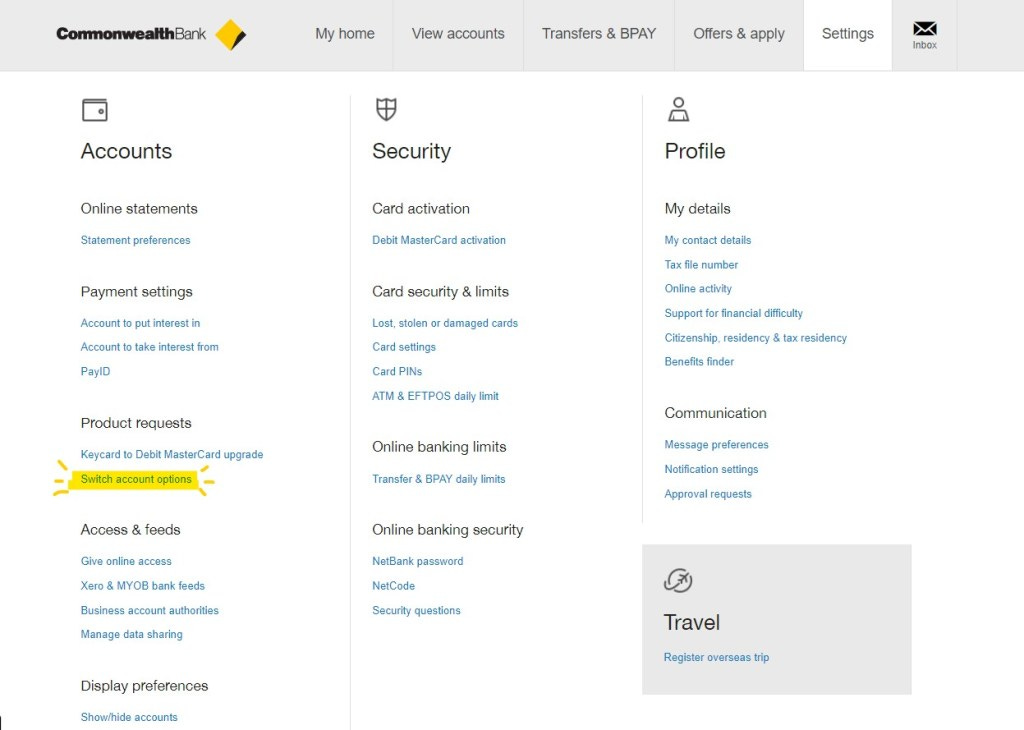Open Approval requests link
This screenshot has width=1024, height=730.
tap(708, 494)
